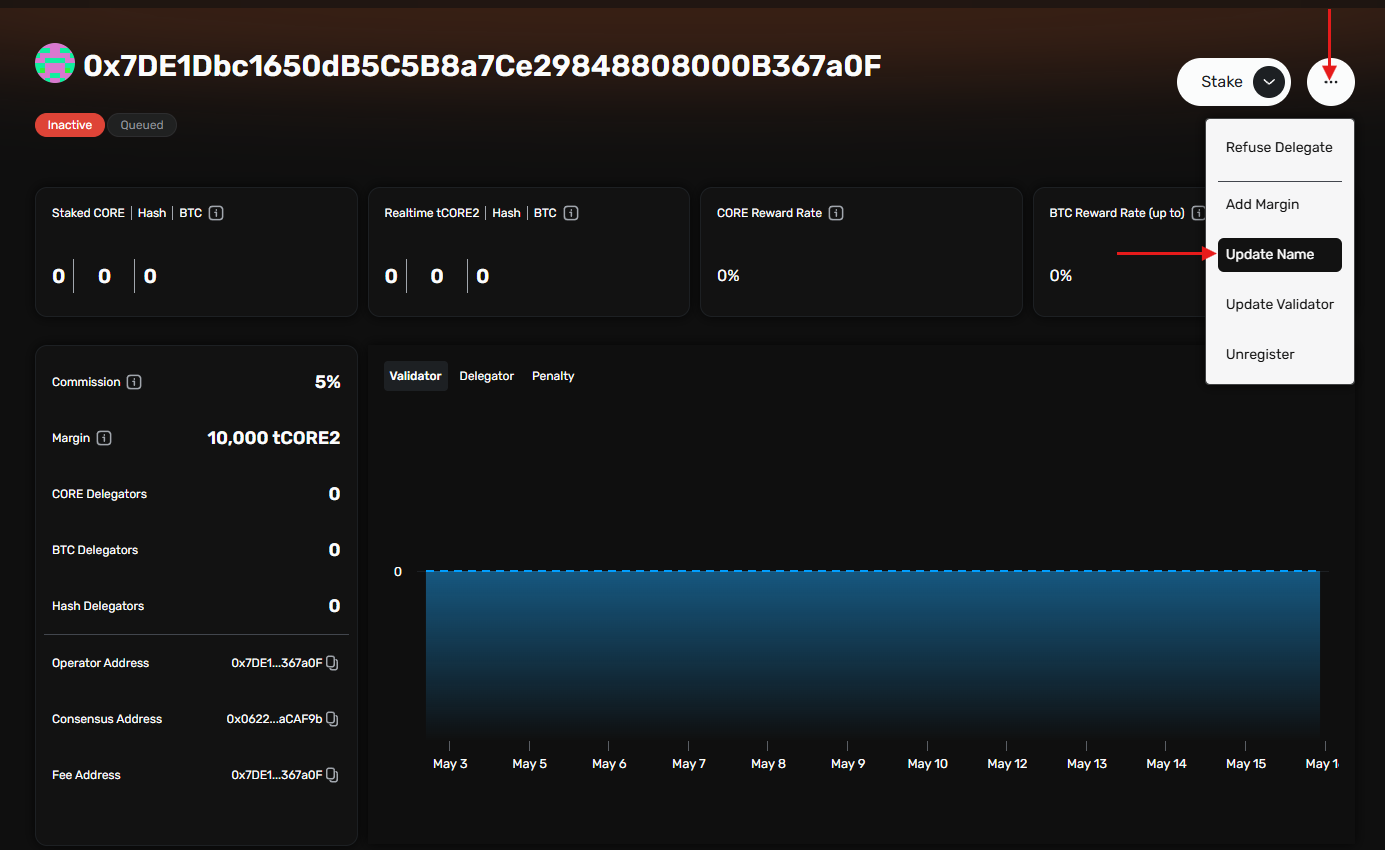
Task: Copy the Operator Address
Action: point(333,663)
